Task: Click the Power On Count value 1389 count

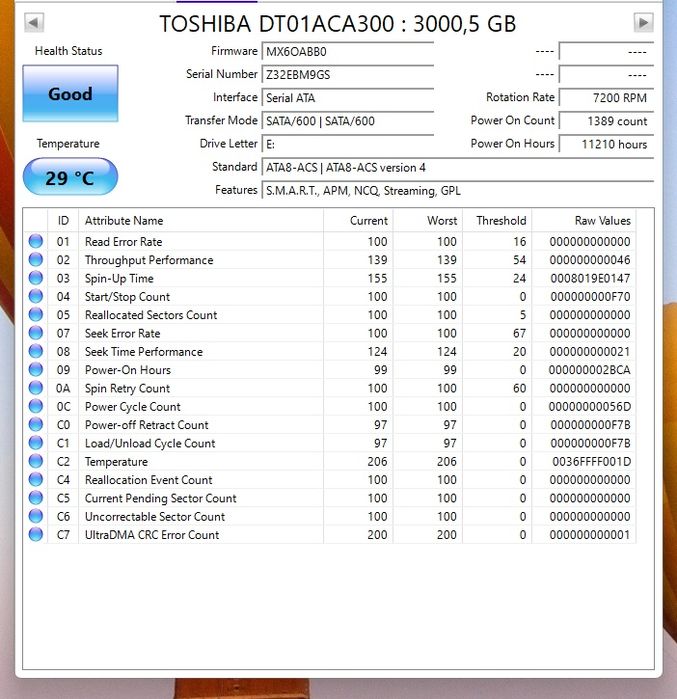Action: coord(607,121)
